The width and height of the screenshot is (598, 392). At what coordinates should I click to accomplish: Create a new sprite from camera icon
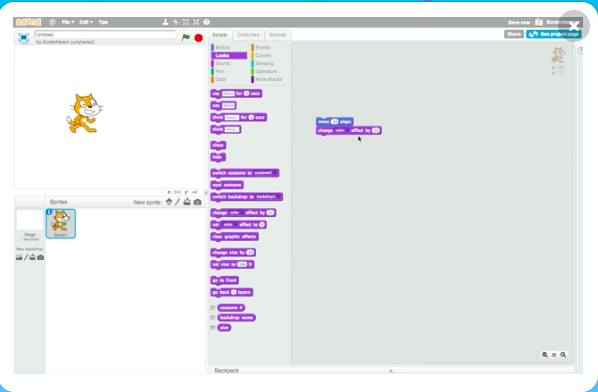[x=197, y=202]
